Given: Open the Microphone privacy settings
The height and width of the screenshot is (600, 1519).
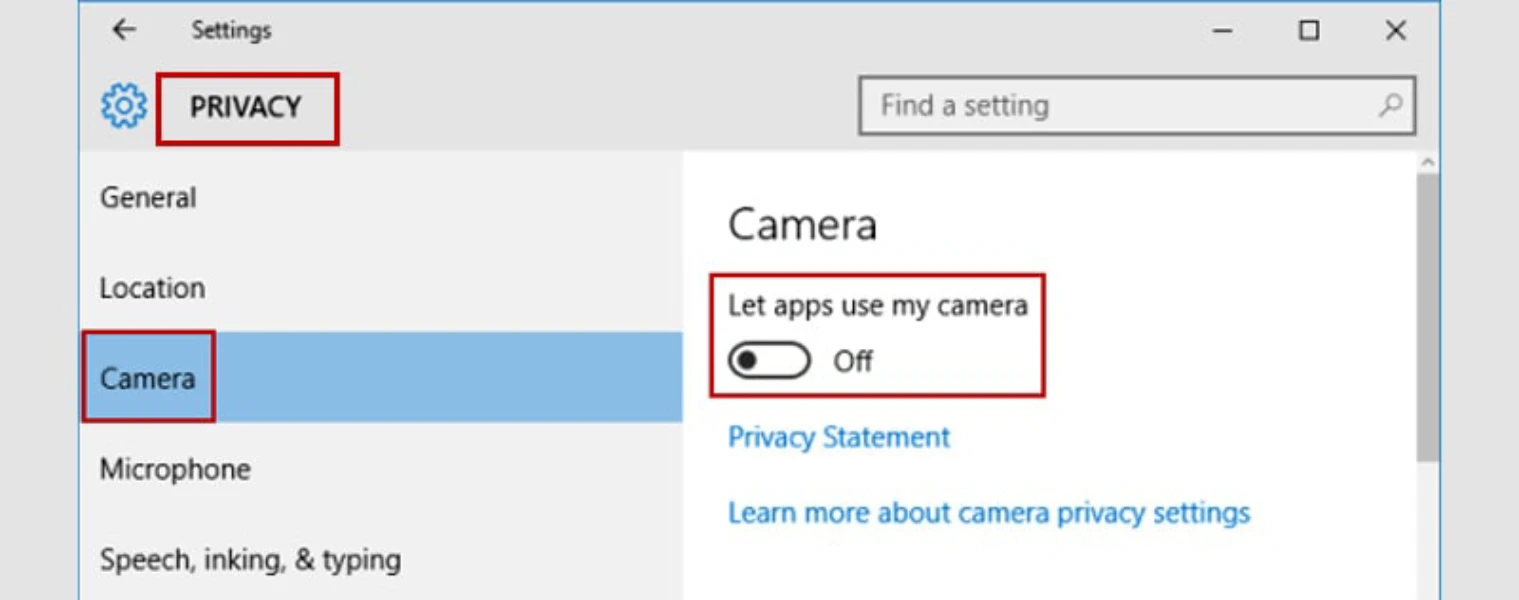Looking at the screenshot, I should pos(175,469).
